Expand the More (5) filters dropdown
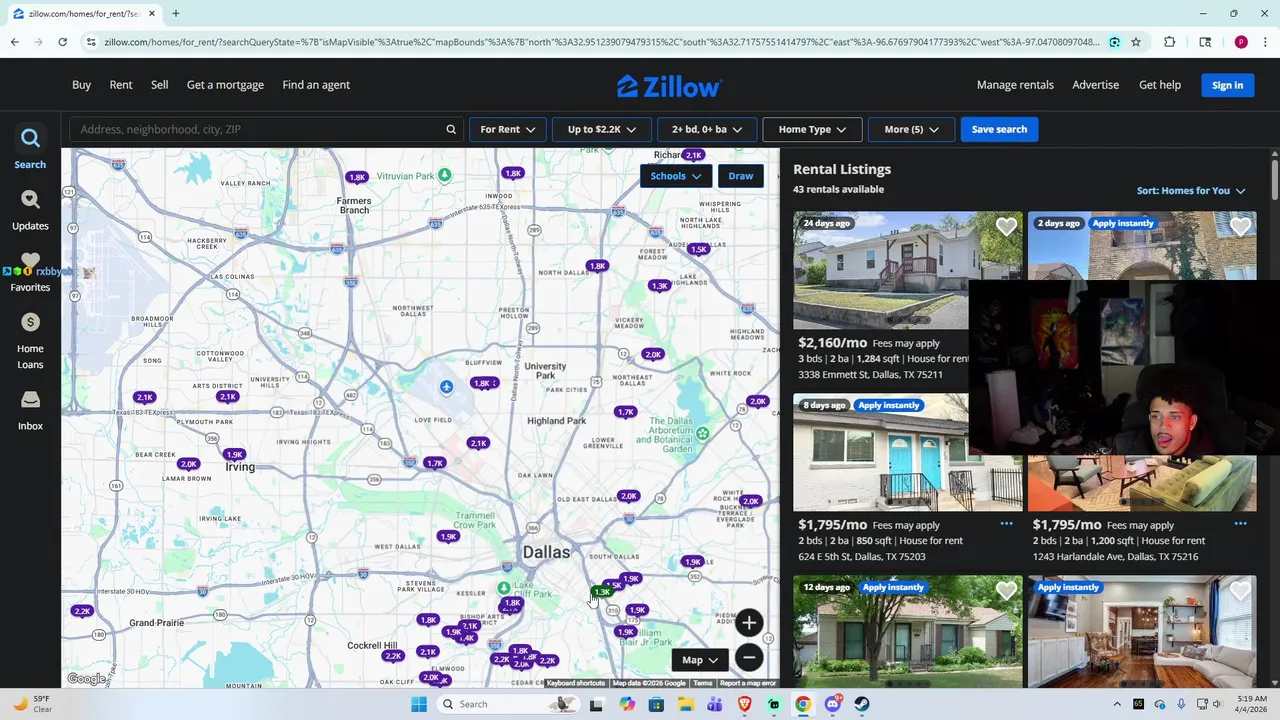The width and height of the screenshot is (1280, 720). 911,129
